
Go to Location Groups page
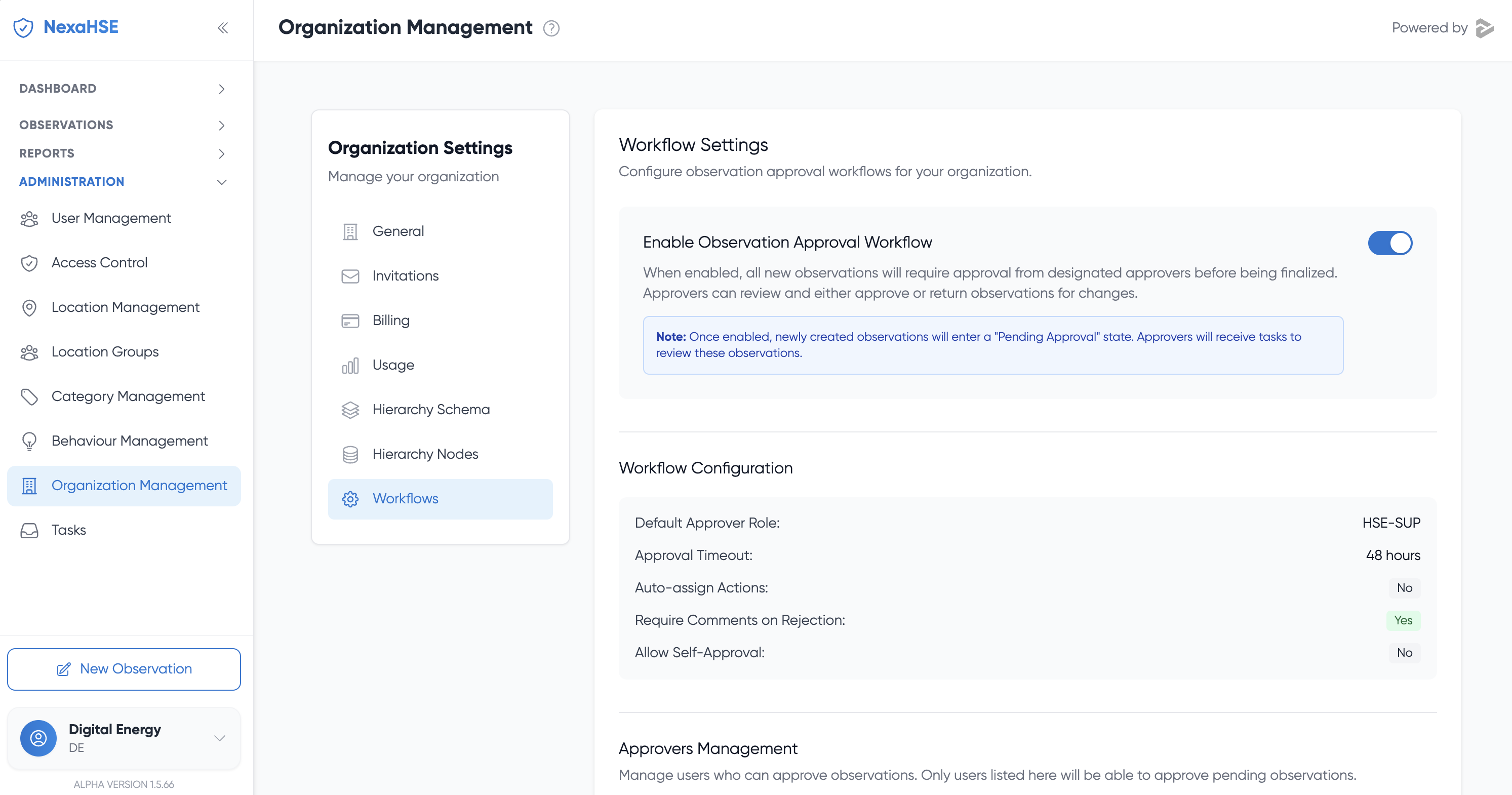(124, 352)
